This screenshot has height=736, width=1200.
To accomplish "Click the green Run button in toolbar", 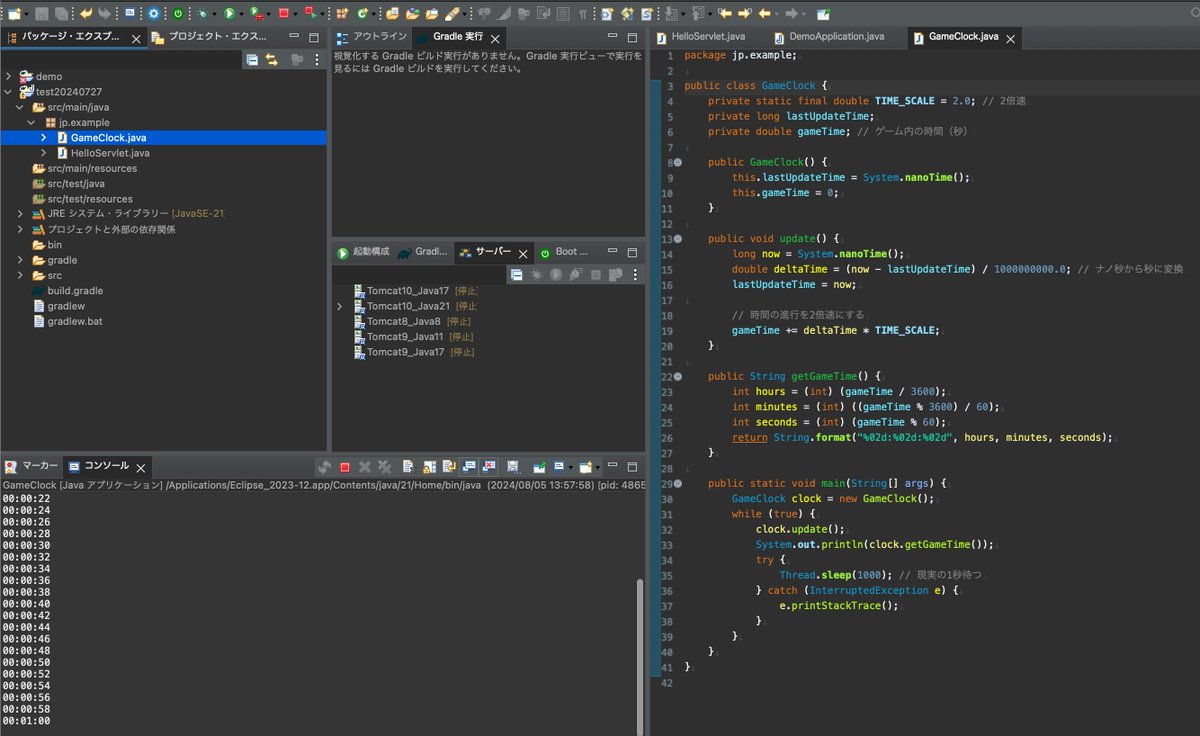I will coord(230,14).
